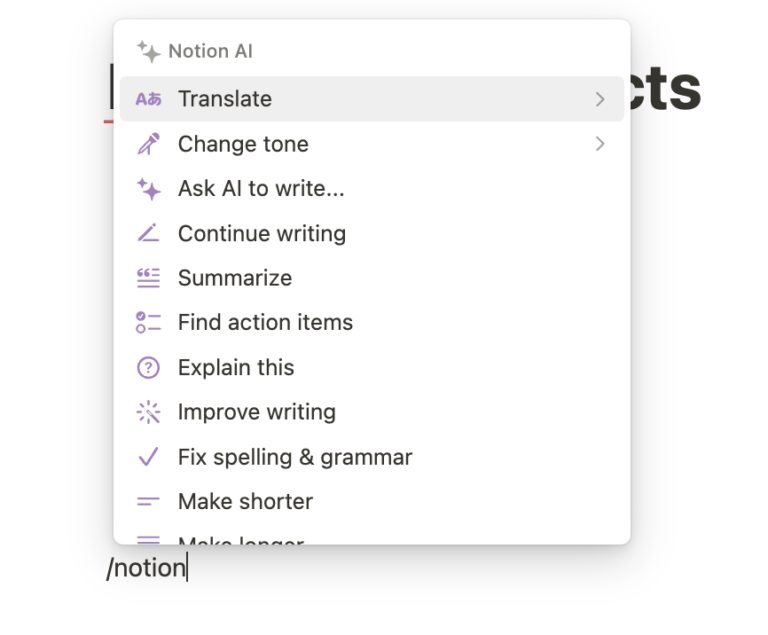Click the sparkle icon beside Ask AI to write
Screen dimensions: 768x635
coord(148,189)
